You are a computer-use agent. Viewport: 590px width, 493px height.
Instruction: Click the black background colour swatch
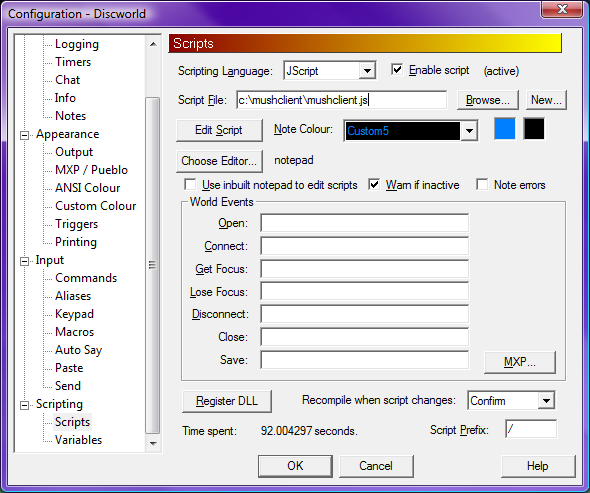coord(534,129)
